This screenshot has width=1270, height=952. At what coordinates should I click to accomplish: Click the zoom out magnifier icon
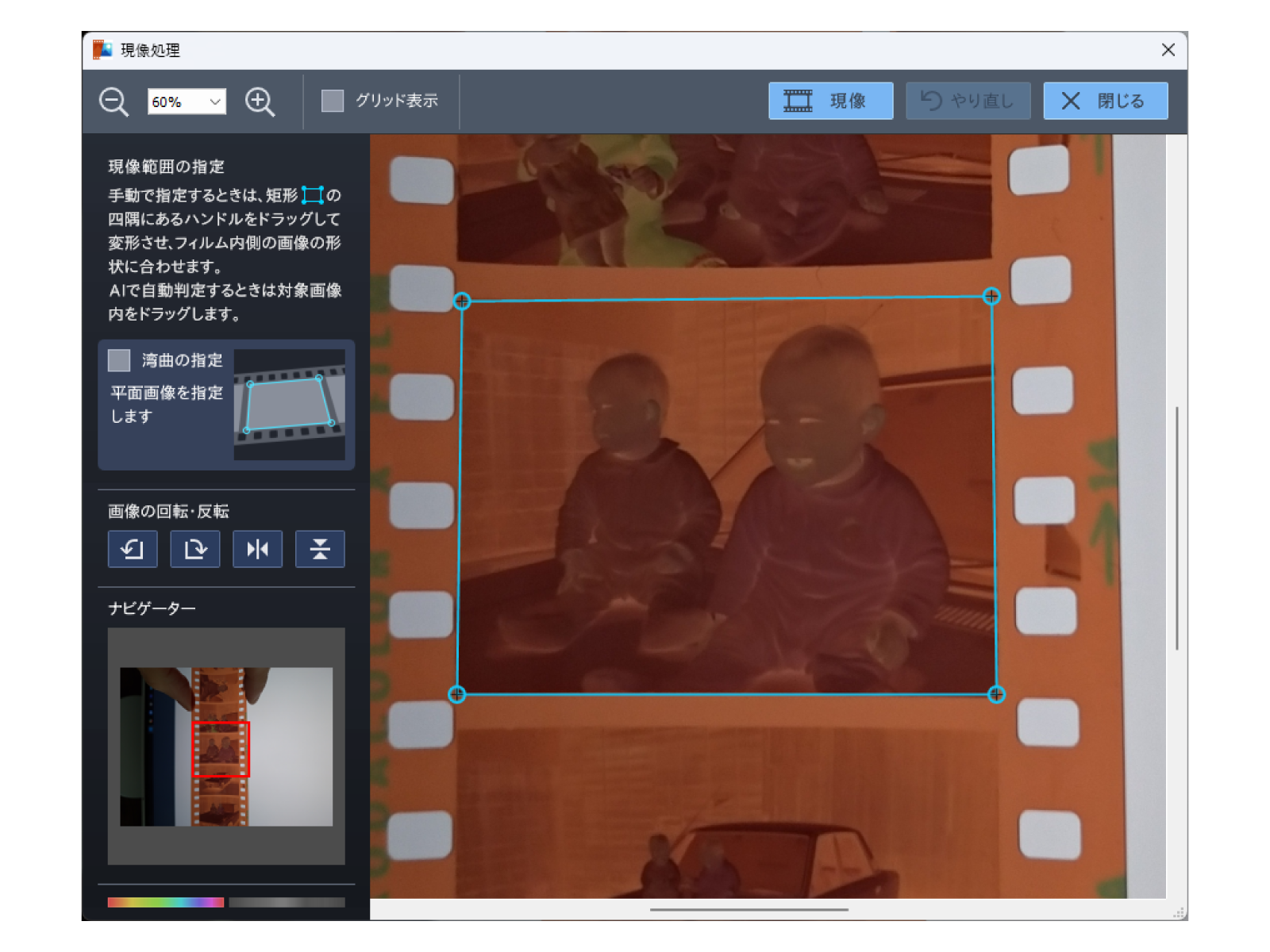pyautogui.click(x=114, y=102)
